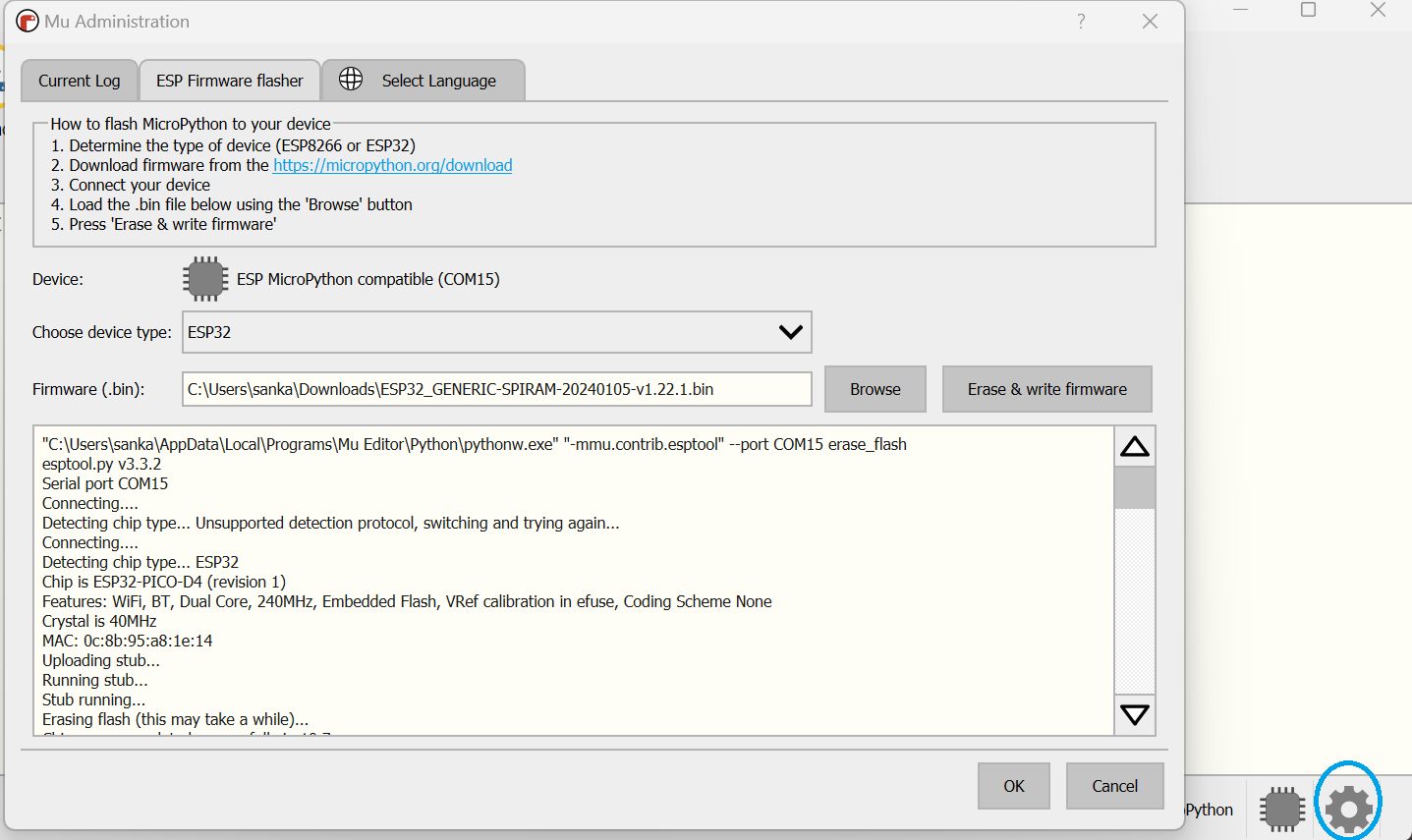This screenshot has height=840, width=1412.
Task: Confirm the dialog with OK
Action: [x=1014, y=786]
